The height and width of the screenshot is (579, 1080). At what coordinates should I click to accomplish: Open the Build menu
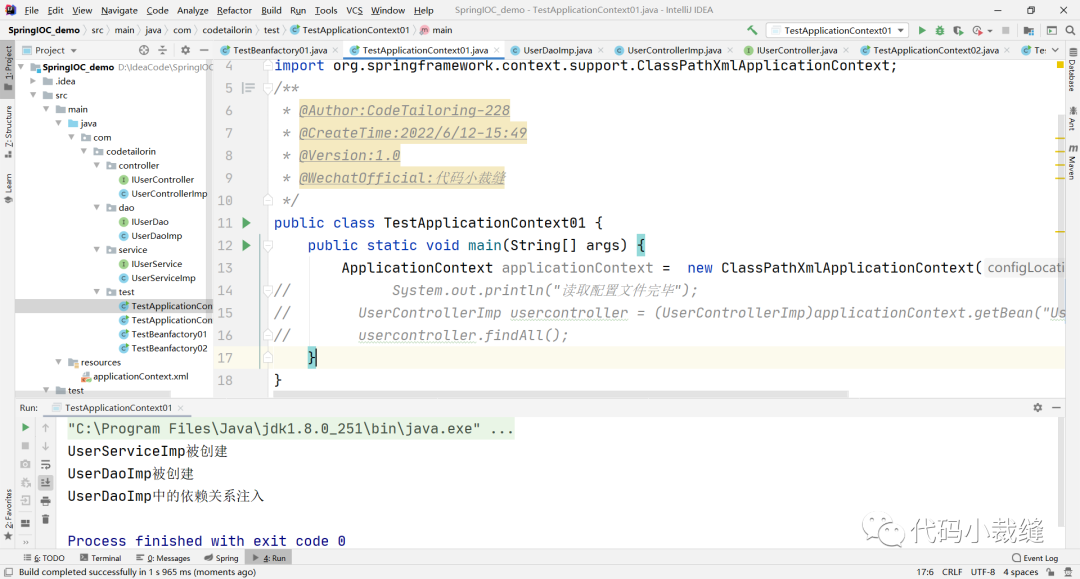click(271, 10)
